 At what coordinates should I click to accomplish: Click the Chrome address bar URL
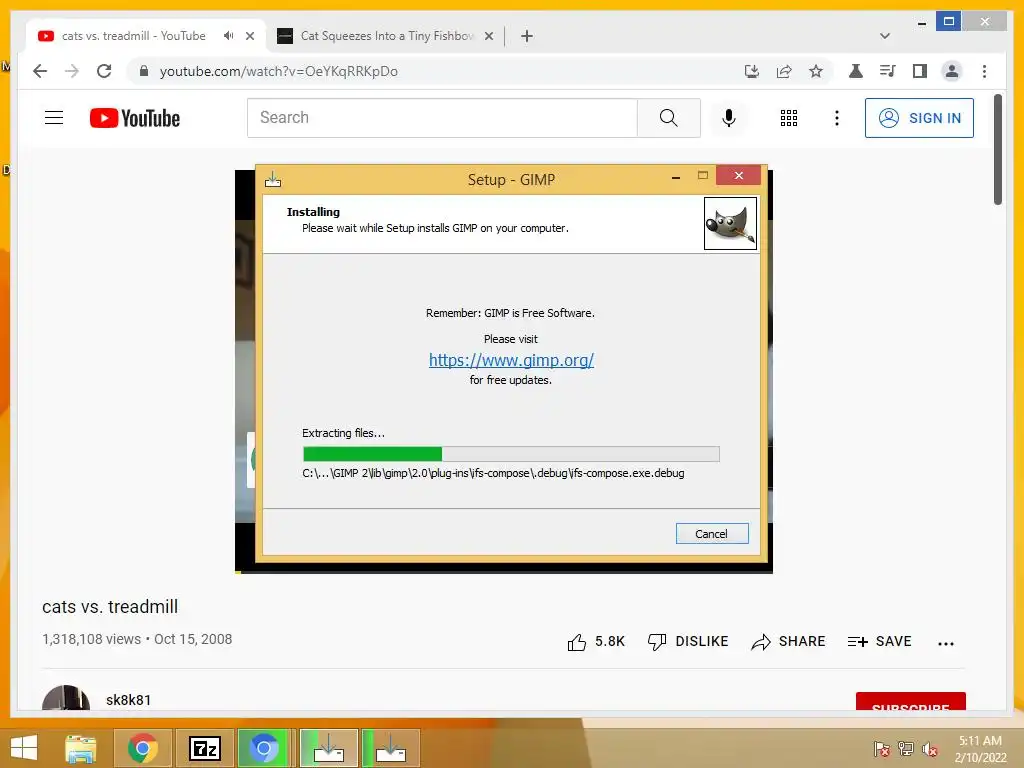(x=279, y=71)
